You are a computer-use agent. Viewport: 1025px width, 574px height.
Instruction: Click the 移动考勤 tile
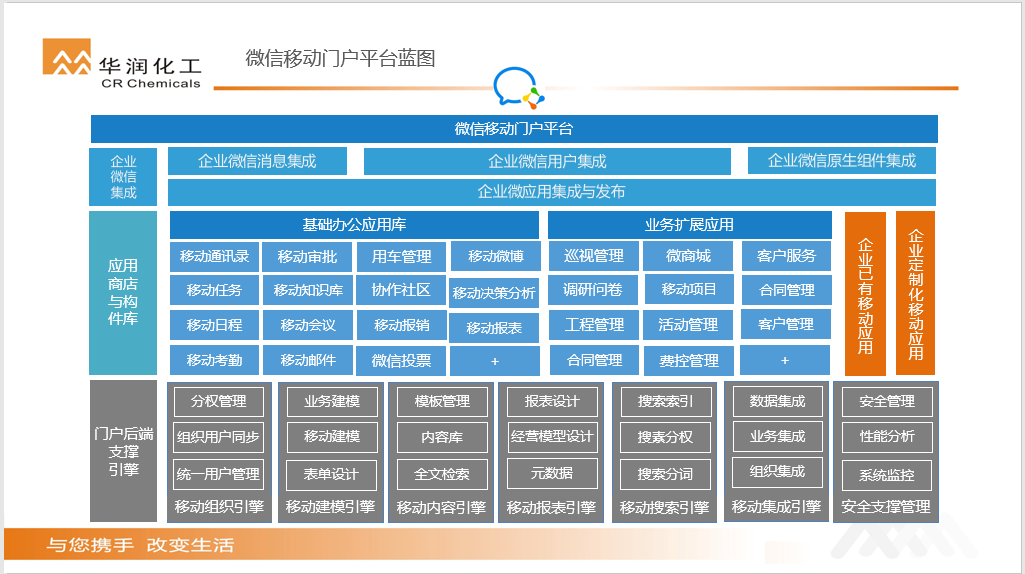[x=214, y=360]
